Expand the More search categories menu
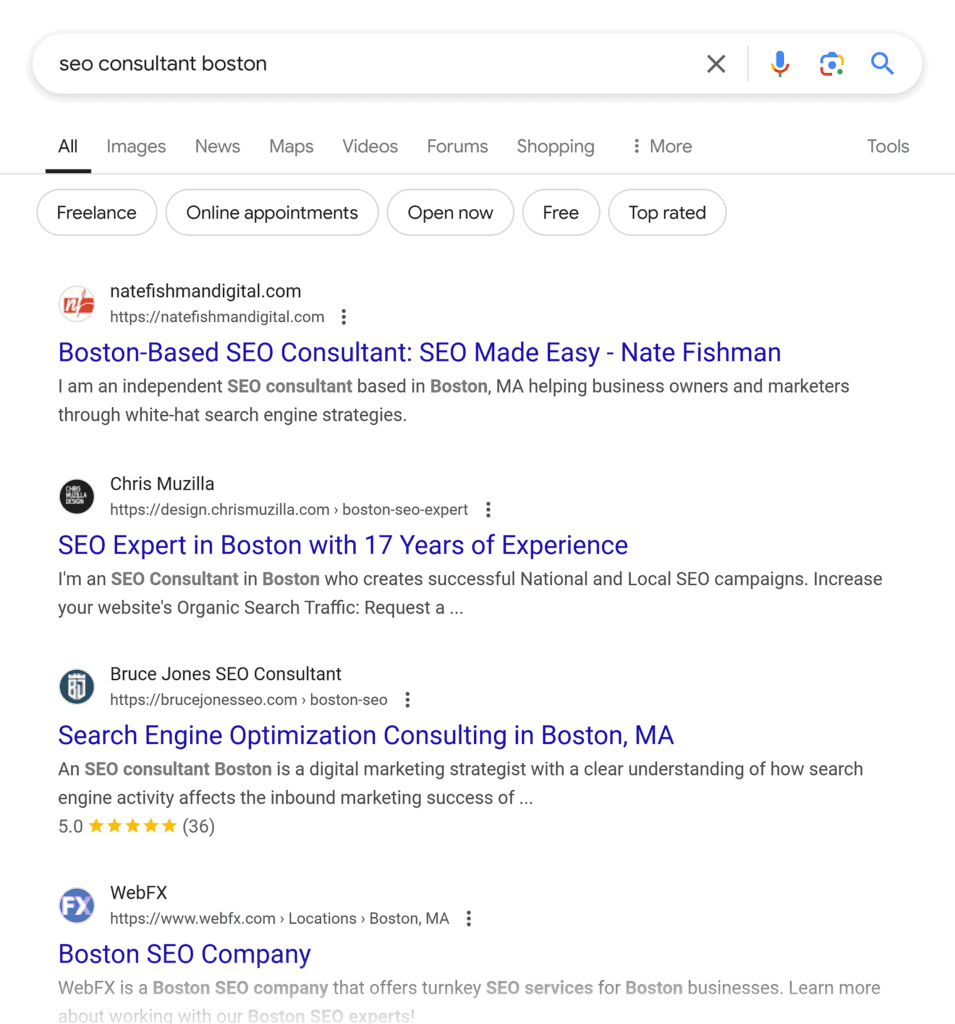Screen dimensions: 955x1024 tap(660, 146)
